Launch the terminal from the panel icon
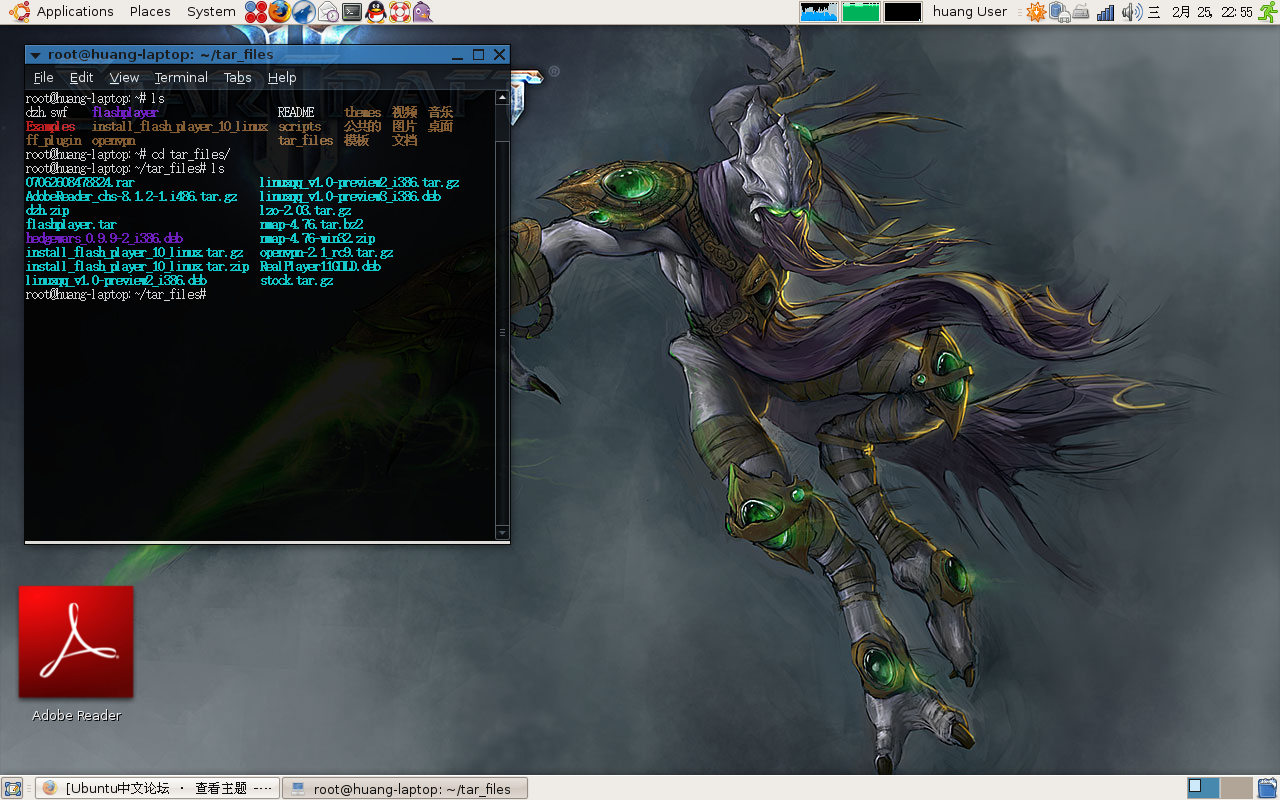1280x800 pixels. pyautogui.click(x=352, y=12)
